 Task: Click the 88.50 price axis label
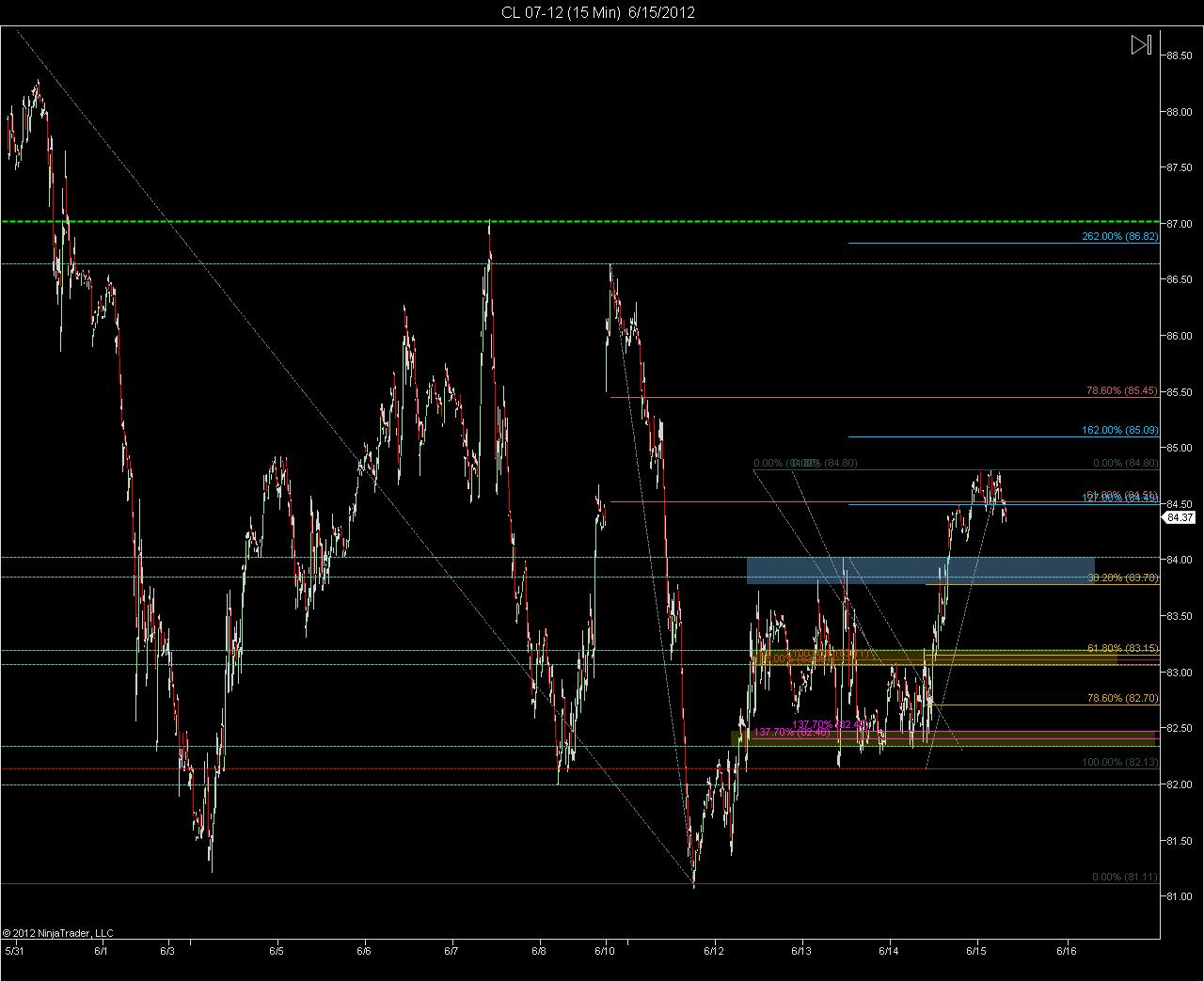coord(1180,55)
